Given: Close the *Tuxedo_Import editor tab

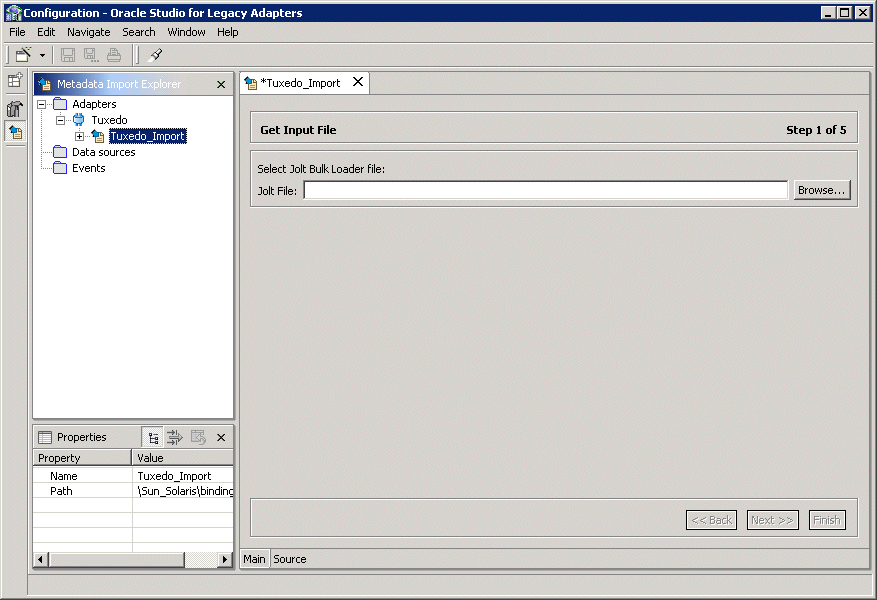Looking at the screenshot, I should (x=358, y=82).
